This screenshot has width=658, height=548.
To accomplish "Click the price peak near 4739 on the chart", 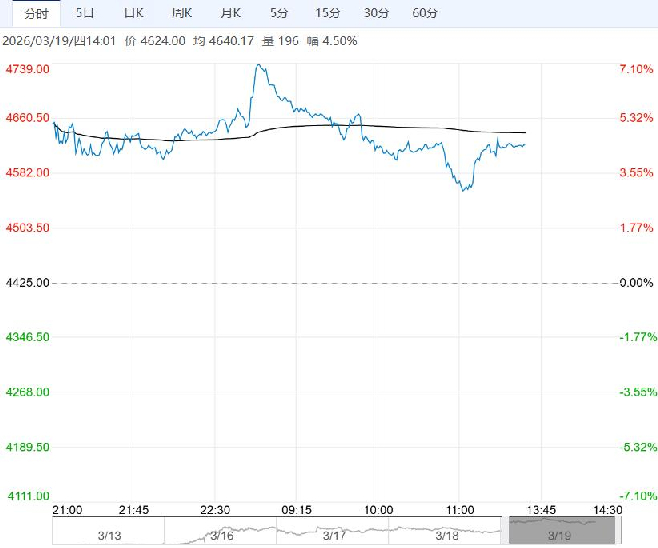I will point(259,67).
